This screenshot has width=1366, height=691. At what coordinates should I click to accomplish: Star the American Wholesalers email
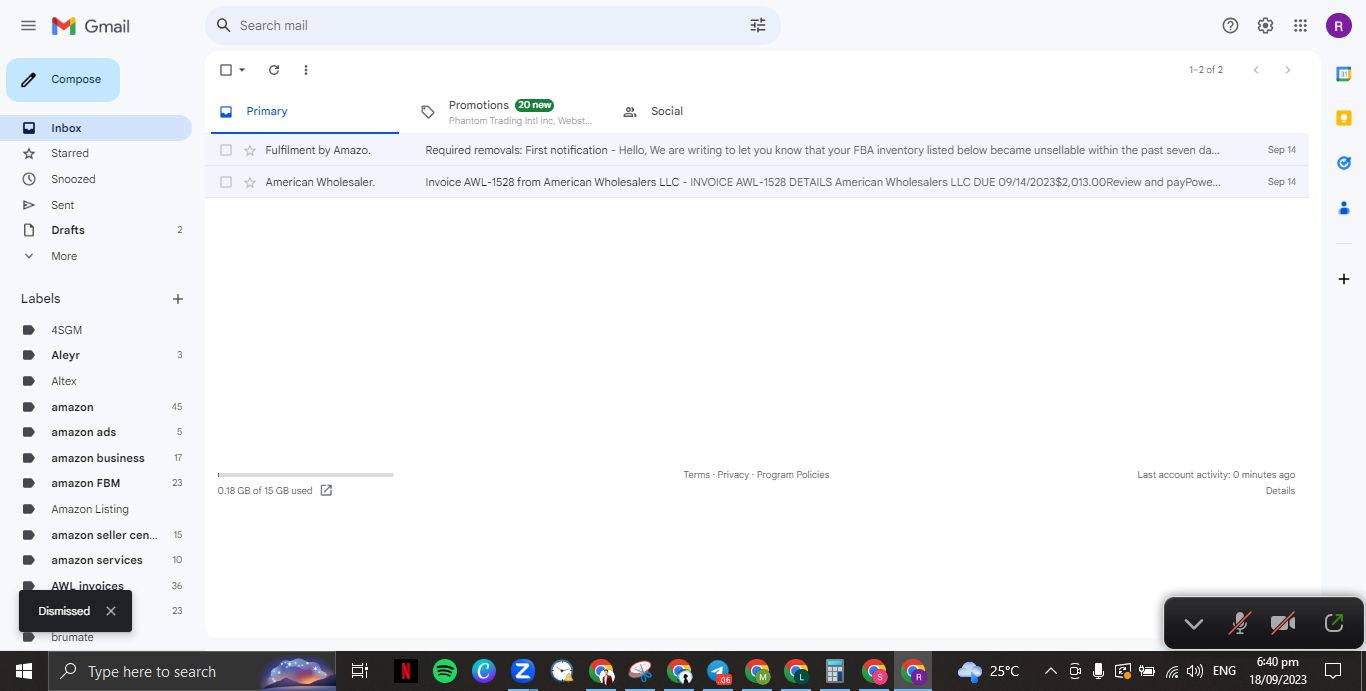[250, 182]
